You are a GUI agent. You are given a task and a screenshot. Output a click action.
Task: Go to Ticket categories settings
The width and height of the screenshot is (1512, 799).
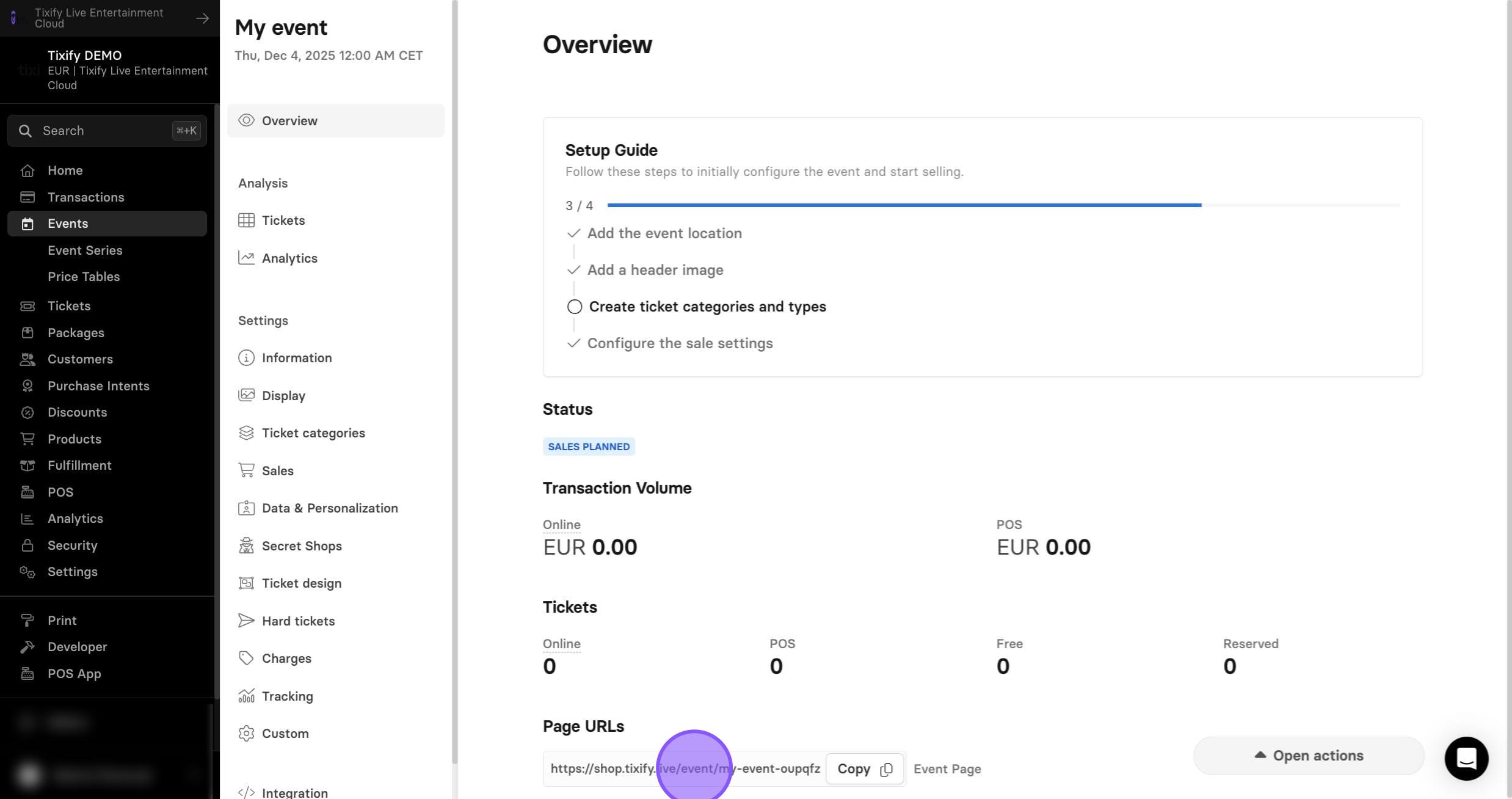(336, 433)
